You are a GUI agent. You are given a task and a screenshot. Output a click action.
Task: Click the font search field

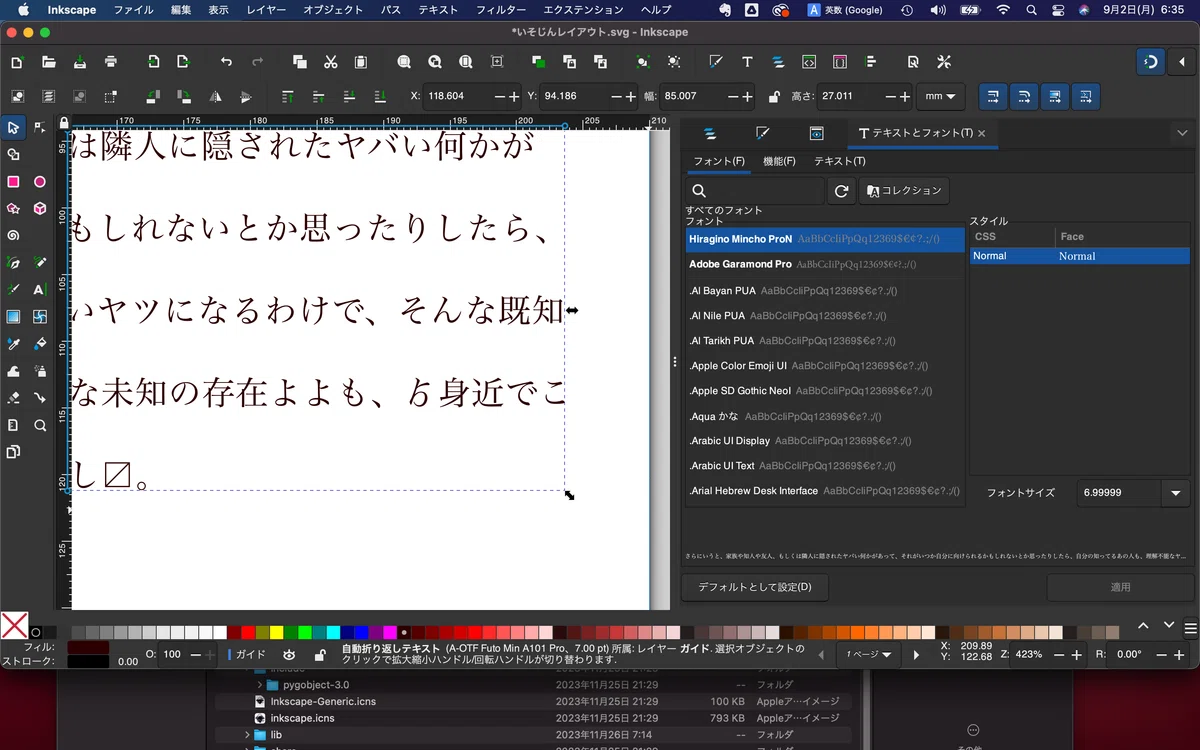coord(755,190)
